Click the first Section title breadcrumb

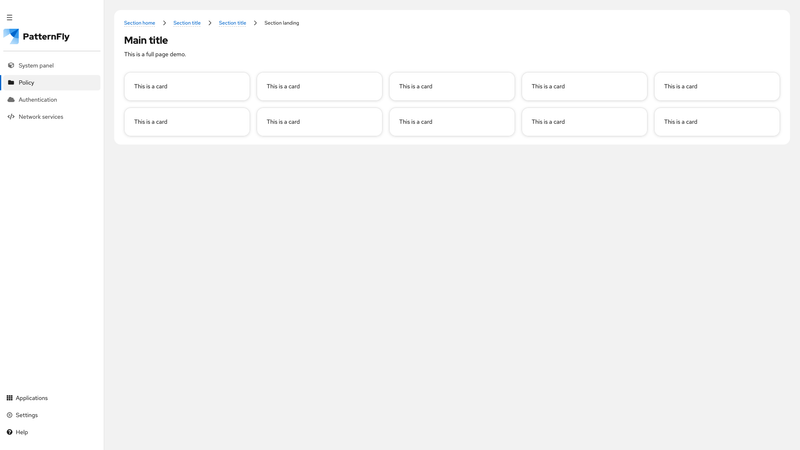(186, 23)
